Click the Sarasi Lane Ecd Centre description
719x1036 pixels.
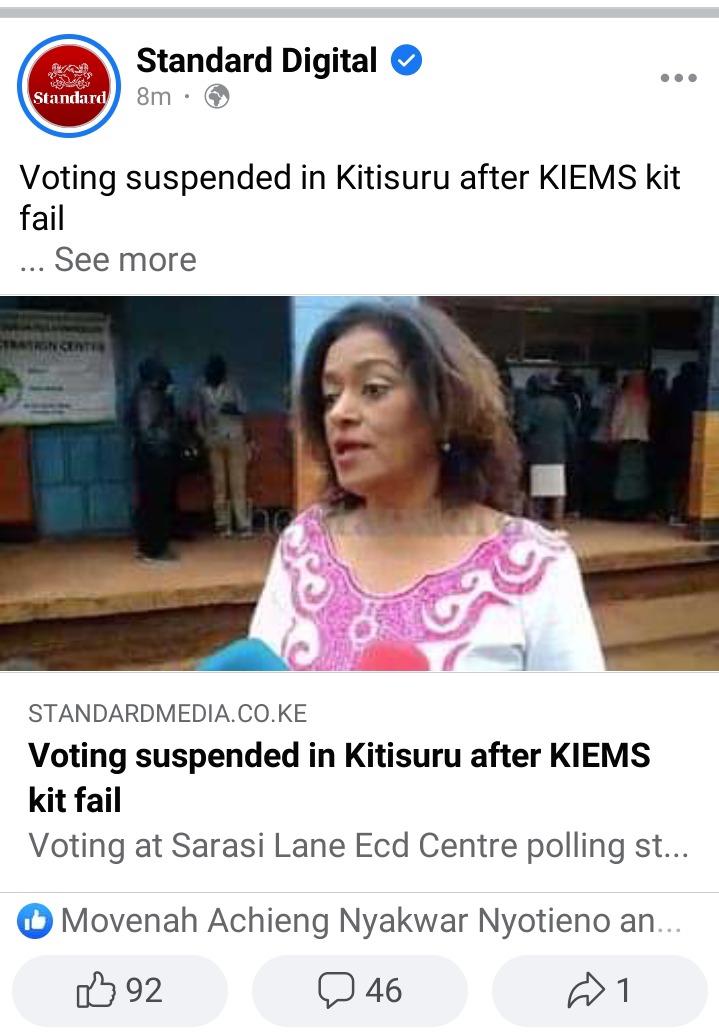[x=359, y=846]
